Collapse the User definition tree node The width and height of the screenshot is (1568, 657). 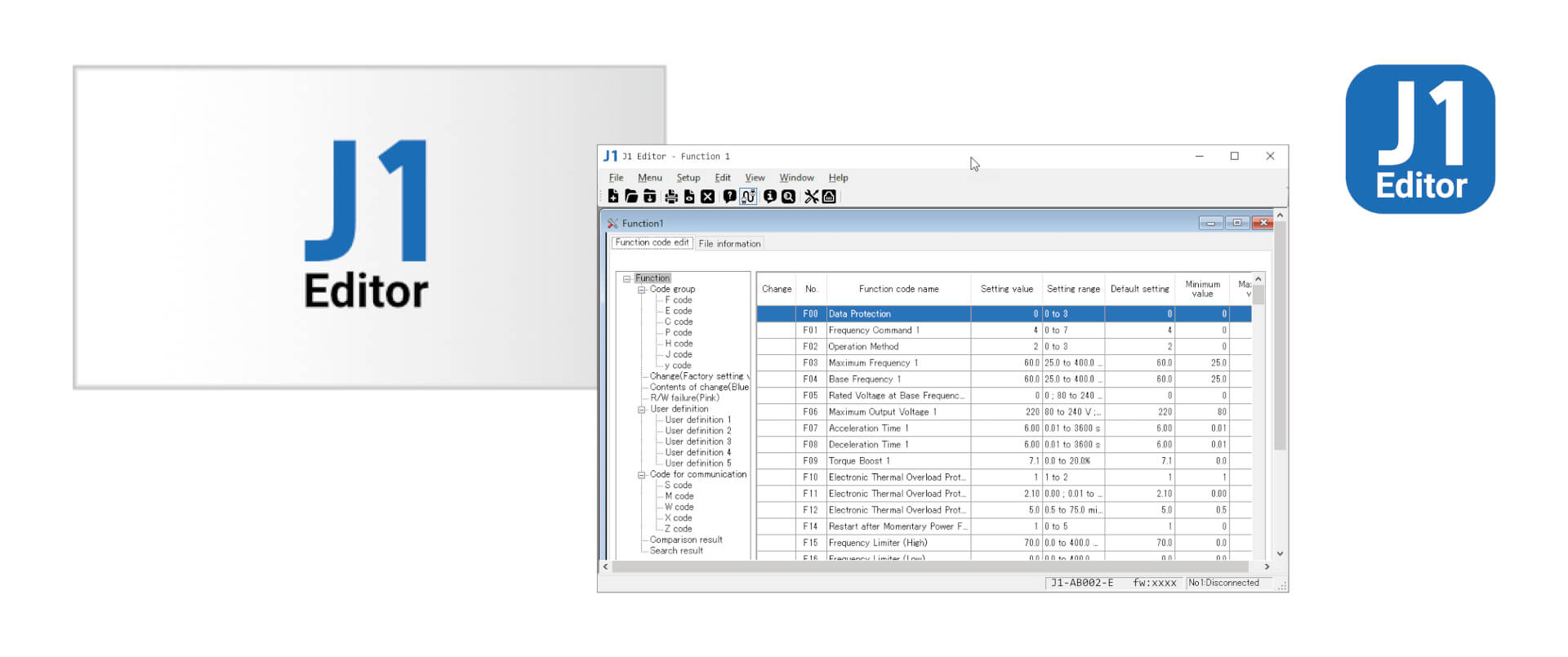642,410
